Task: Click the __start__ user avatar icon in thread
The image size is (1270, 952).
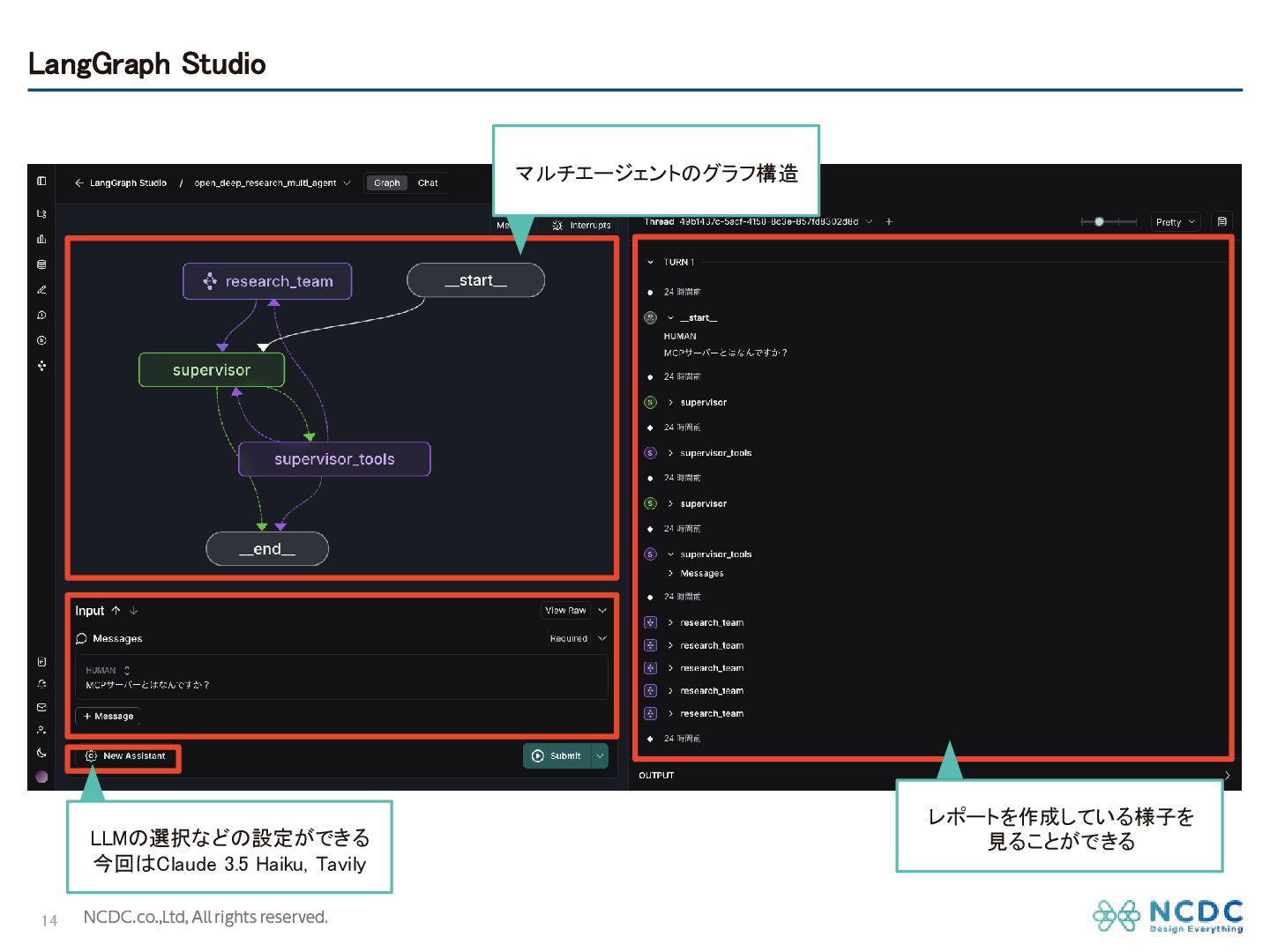Action: click(650, 317)
